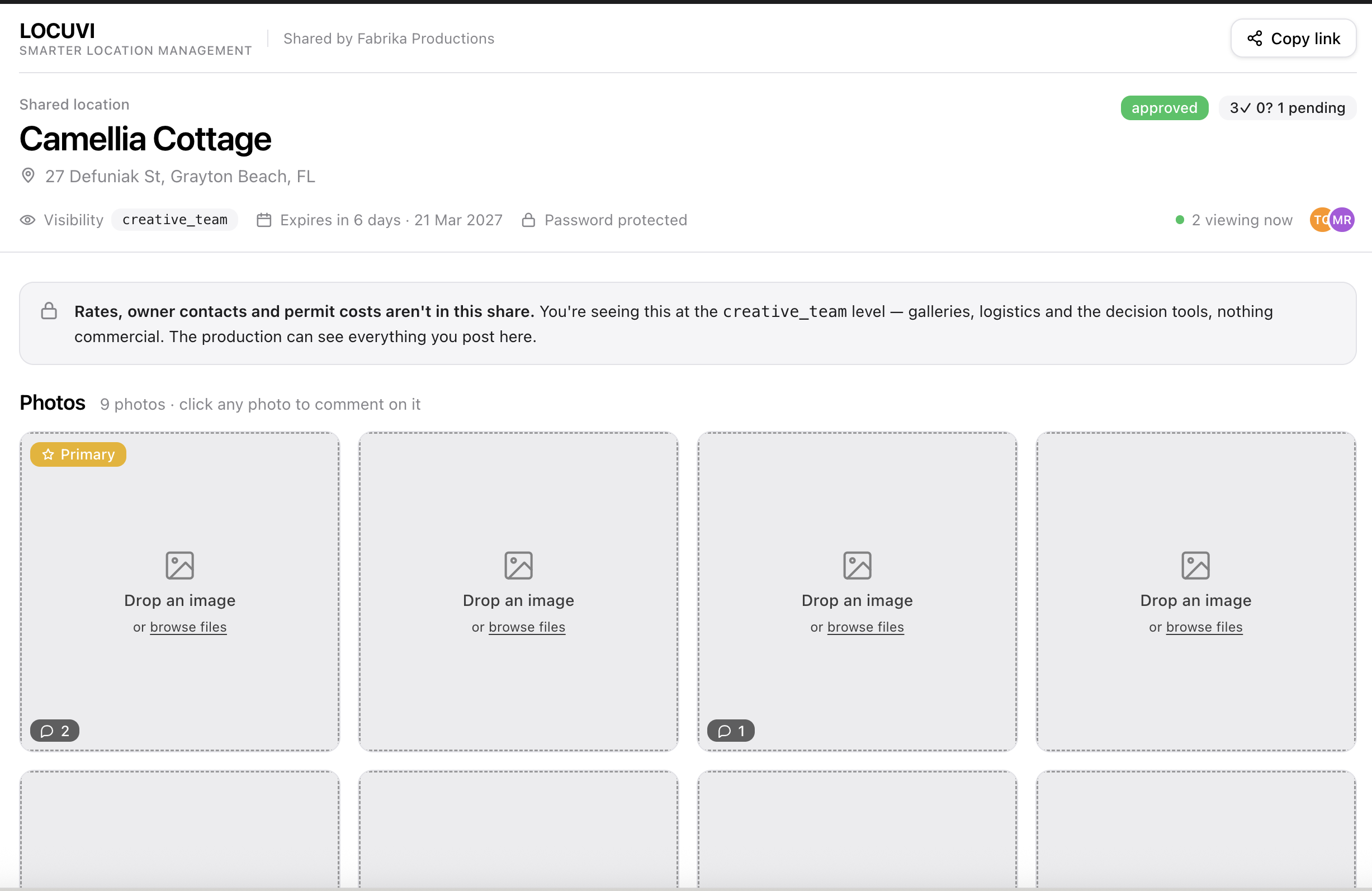
Task: Click the Primary star badge on first photo
Action: pyautogui.click(x=78, y=454)
